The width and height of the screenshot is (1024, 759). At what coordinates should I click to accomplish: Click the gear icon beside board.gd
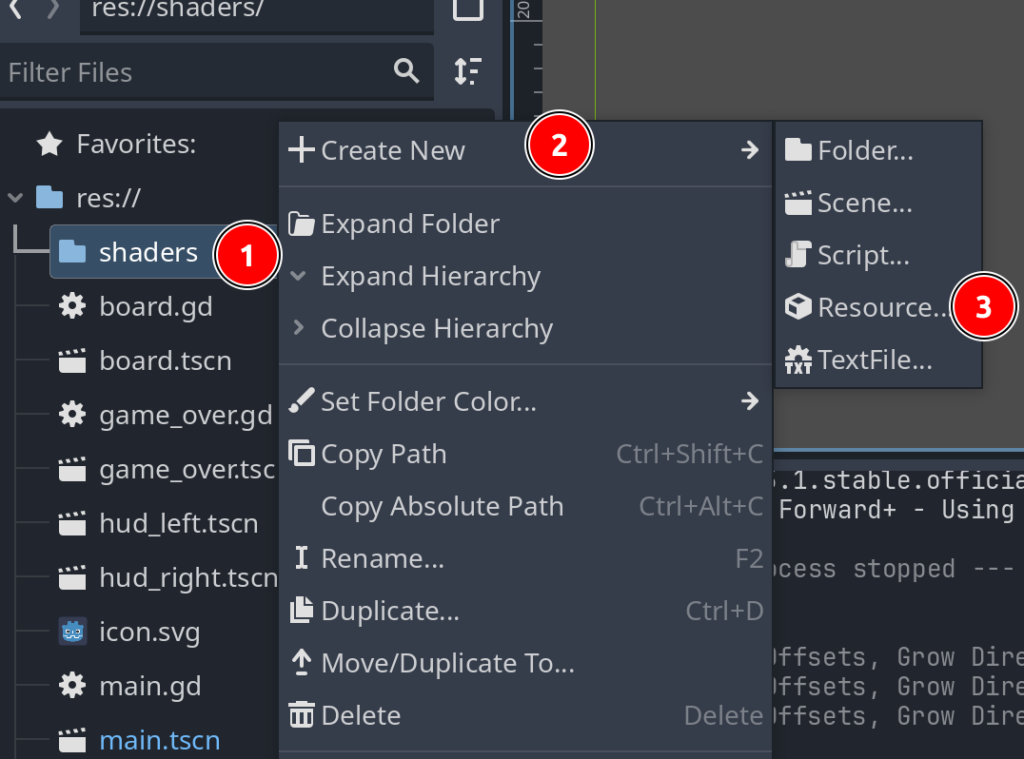tap(72, 306)
